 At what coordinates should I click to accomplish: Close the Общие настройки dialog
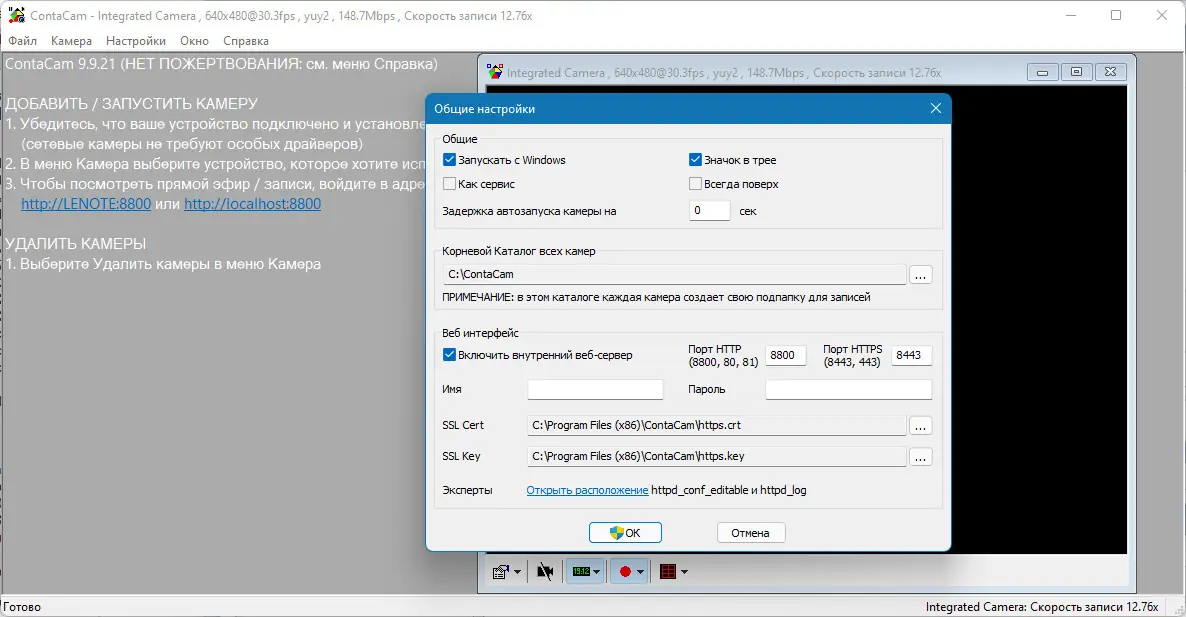[x=936, y=108]
